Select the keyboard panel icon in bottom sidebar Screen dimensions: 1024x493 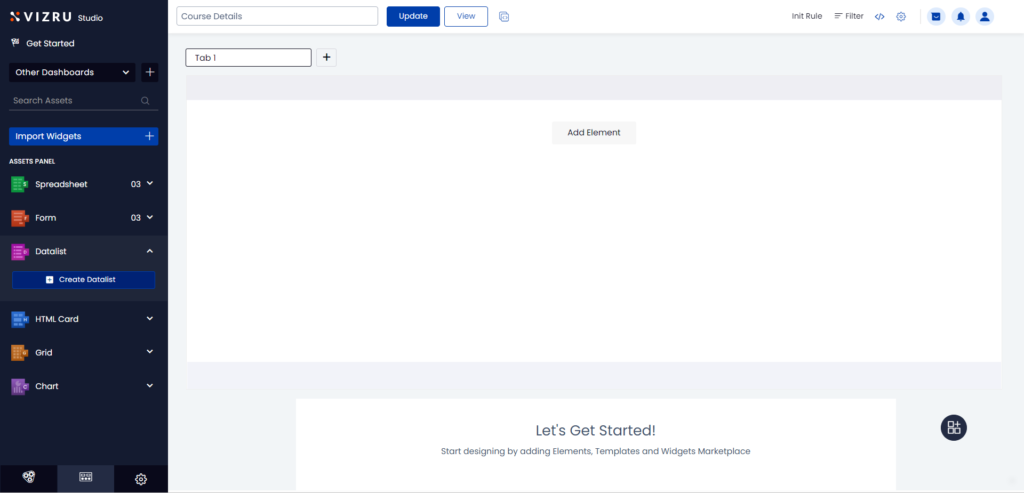pos(85,479)
